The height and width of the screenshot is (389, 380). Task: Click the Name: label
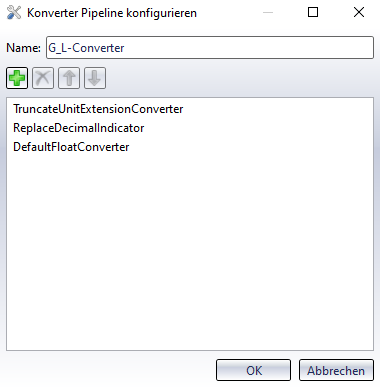click(x=23, y=48)
